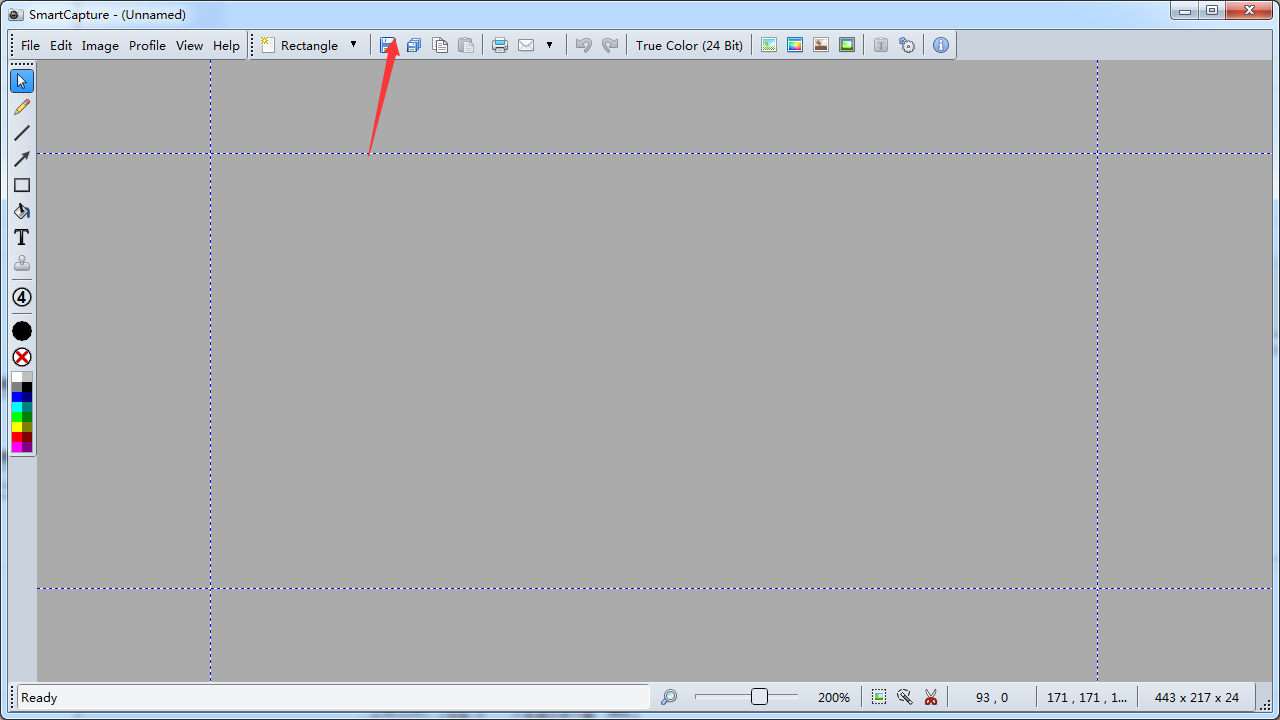
Task: Toggle the Line drawing tool
Action: (22, 133)
